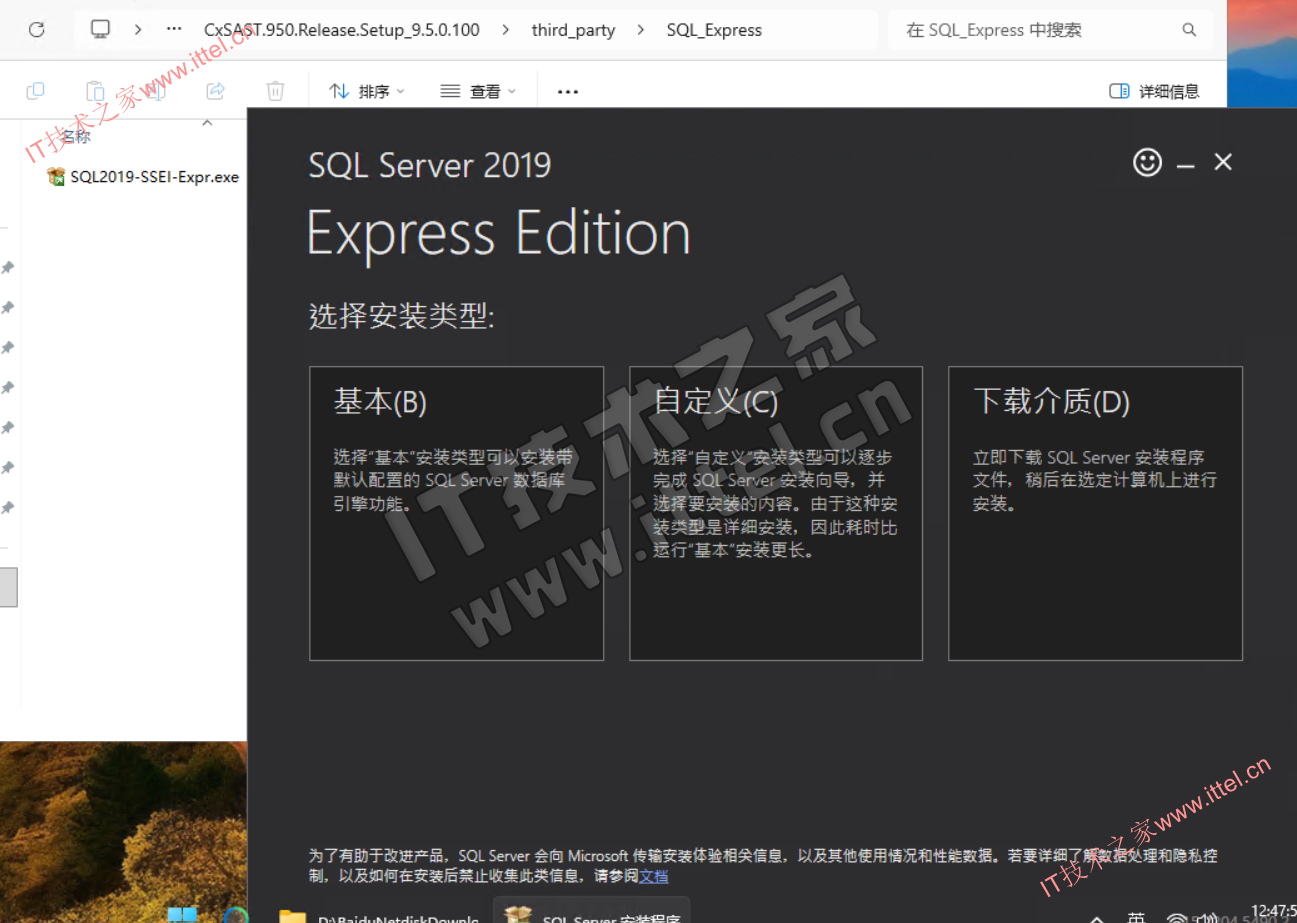The width and height of the screenshot is (1297, 923).
Task: Open the 查看 view dropdown
Action: tap(478, 91)
